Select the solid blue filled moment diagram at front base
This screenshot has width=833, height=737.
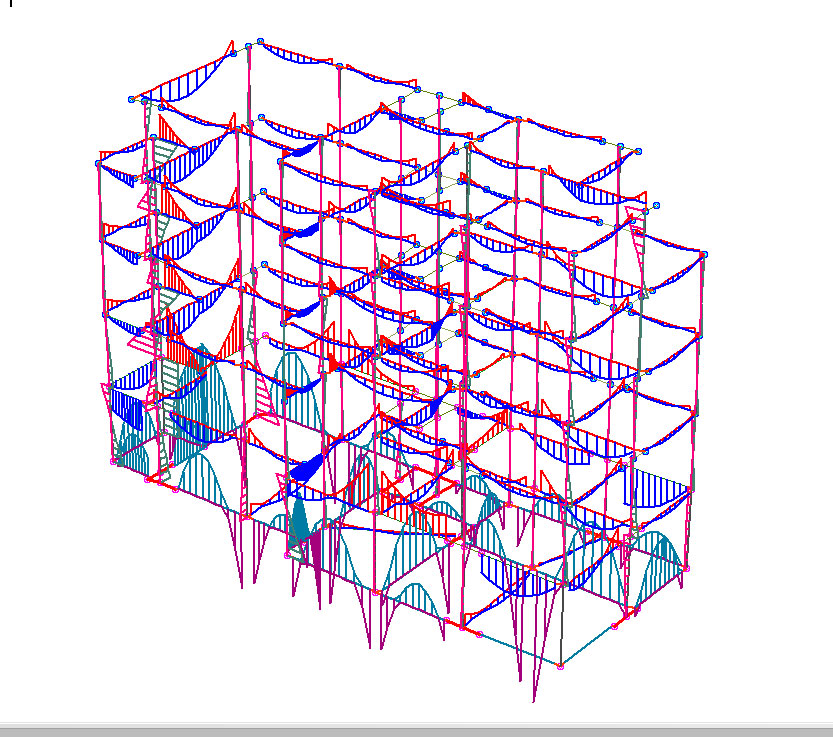[x=311, y=470]
